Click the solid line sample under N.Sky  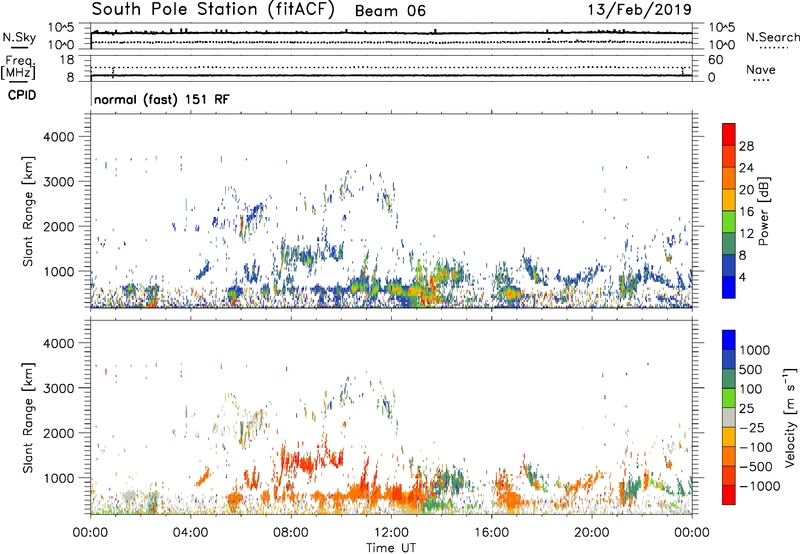click(x=19, y=47)
